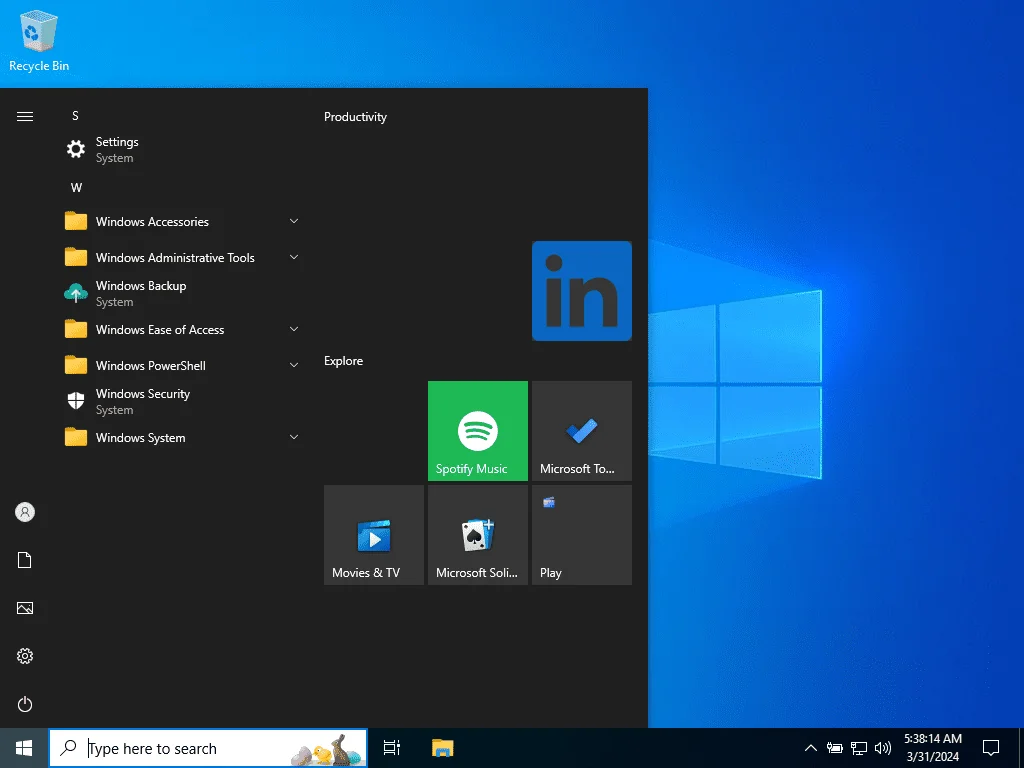Click the Explore group heading
Viewport: 1024px width, 768px height.
pos(344,360)
